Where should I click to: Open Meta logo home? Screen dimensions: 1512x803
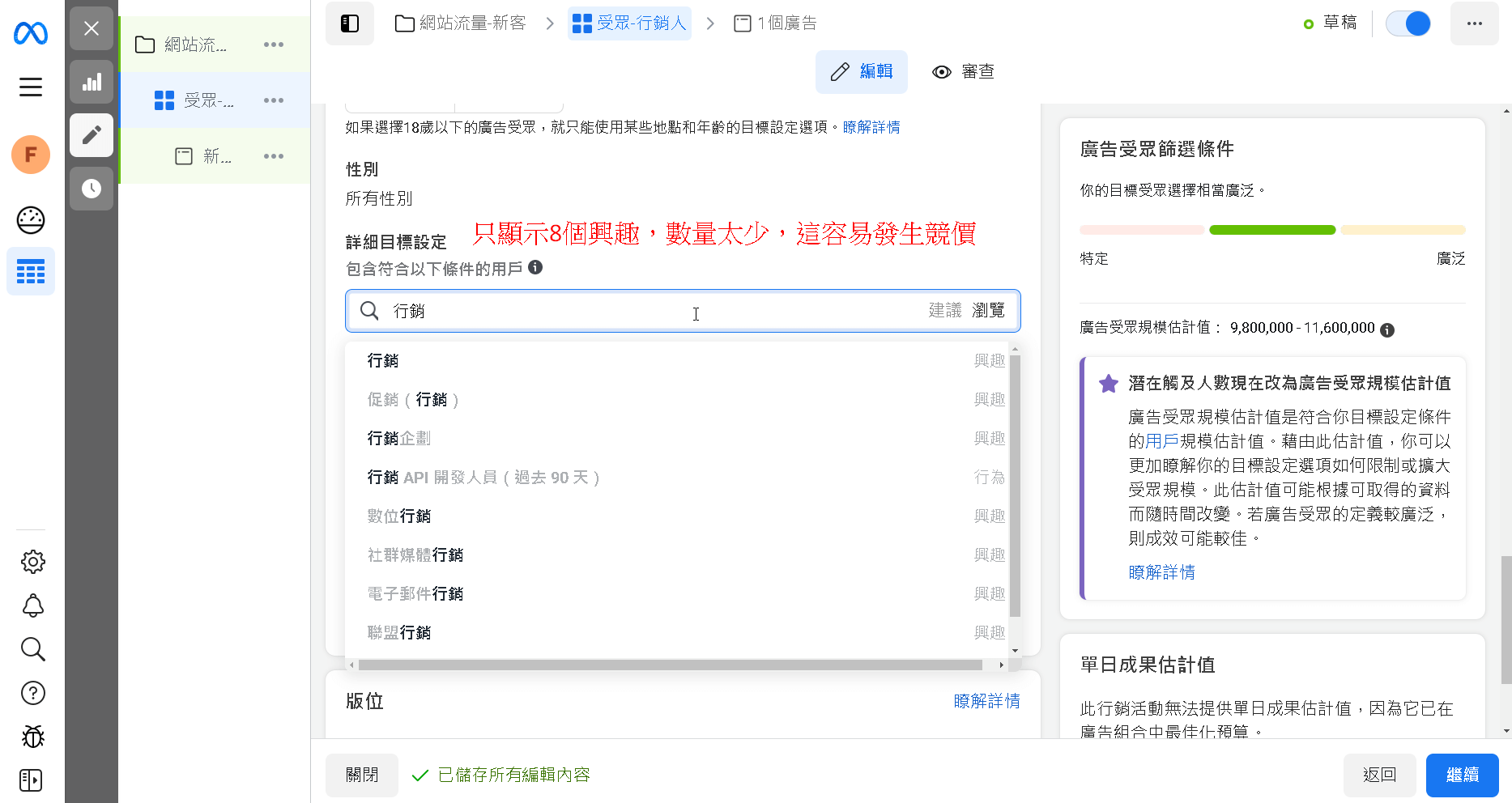(31, 33)
